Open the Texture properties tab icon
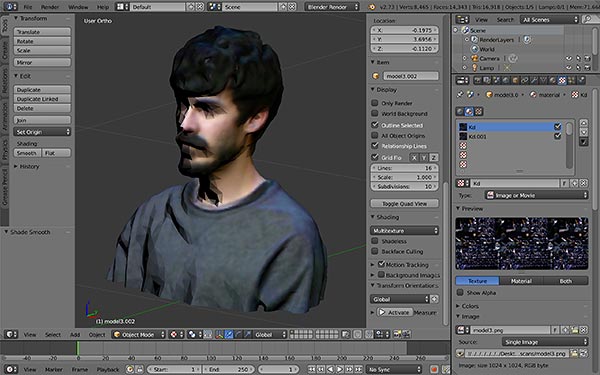Viewport: 600px width, 375px height. point(562,80)
